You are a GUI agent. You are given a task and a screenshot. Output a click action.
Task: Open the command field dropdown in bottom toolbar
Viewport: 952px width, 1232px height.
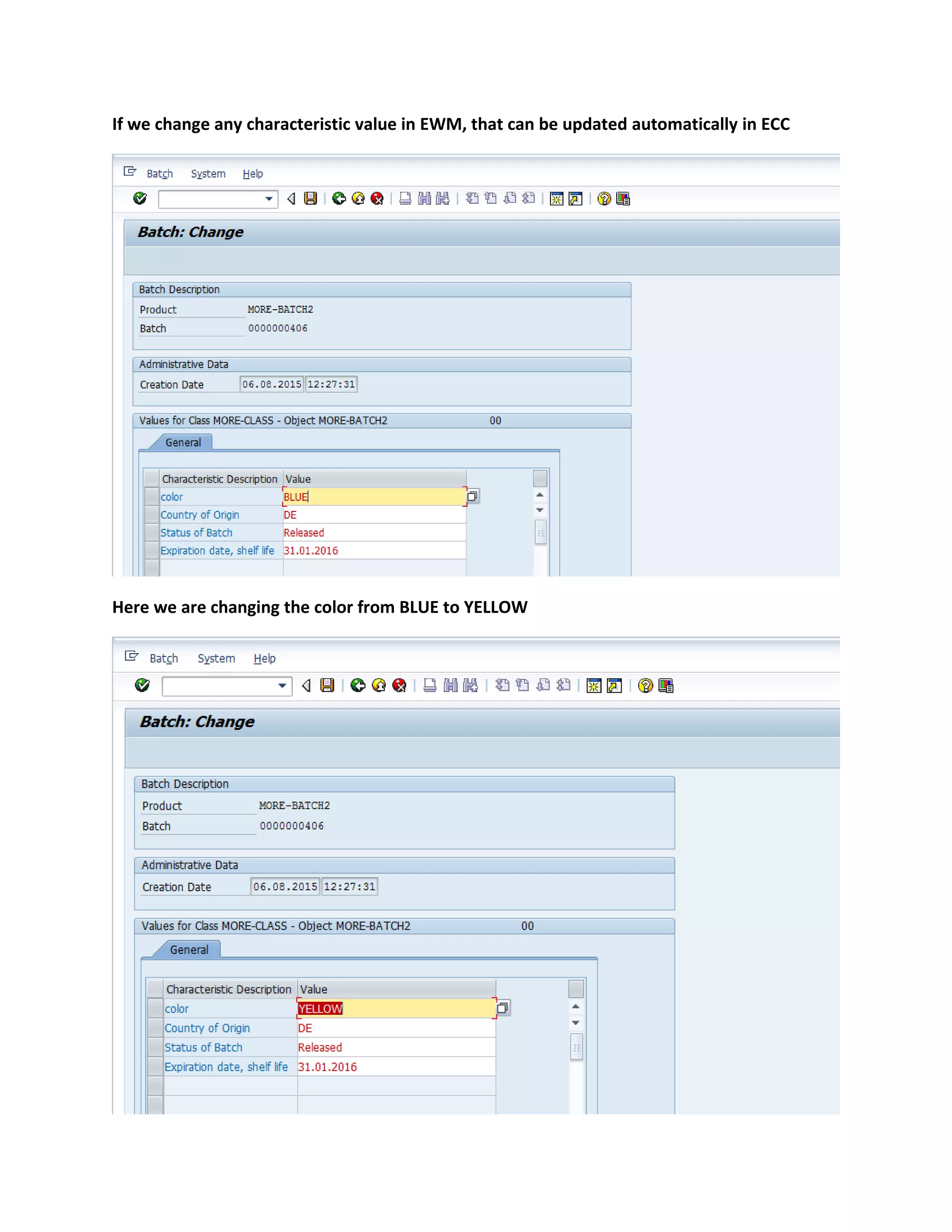282,685
